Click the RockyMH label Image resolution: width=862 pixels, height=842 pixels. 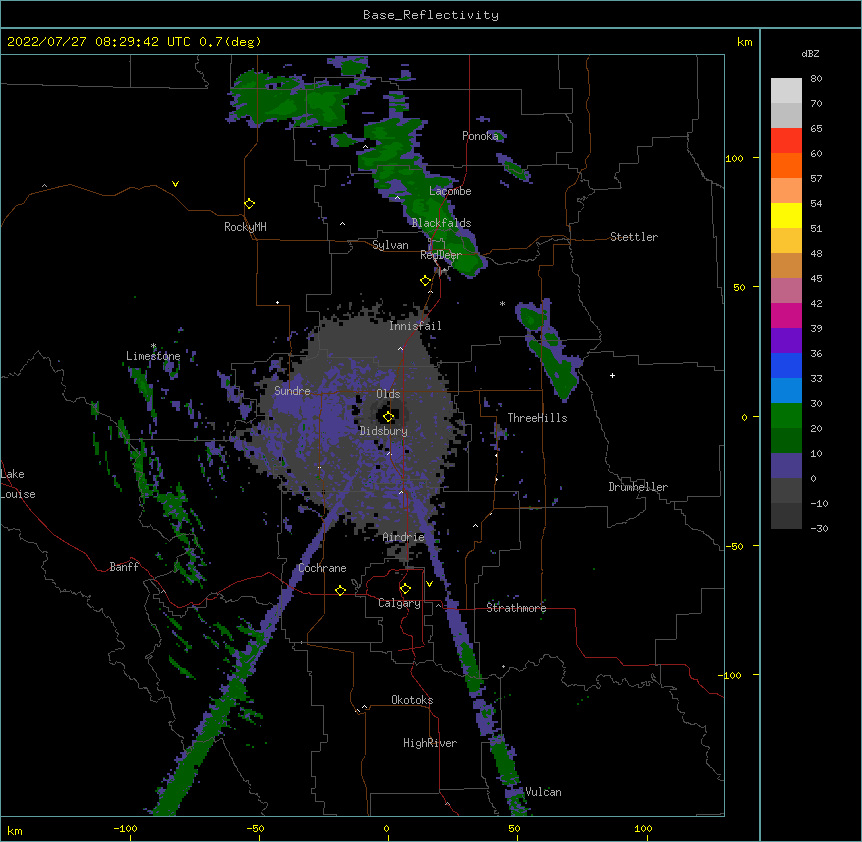(245, 227)
